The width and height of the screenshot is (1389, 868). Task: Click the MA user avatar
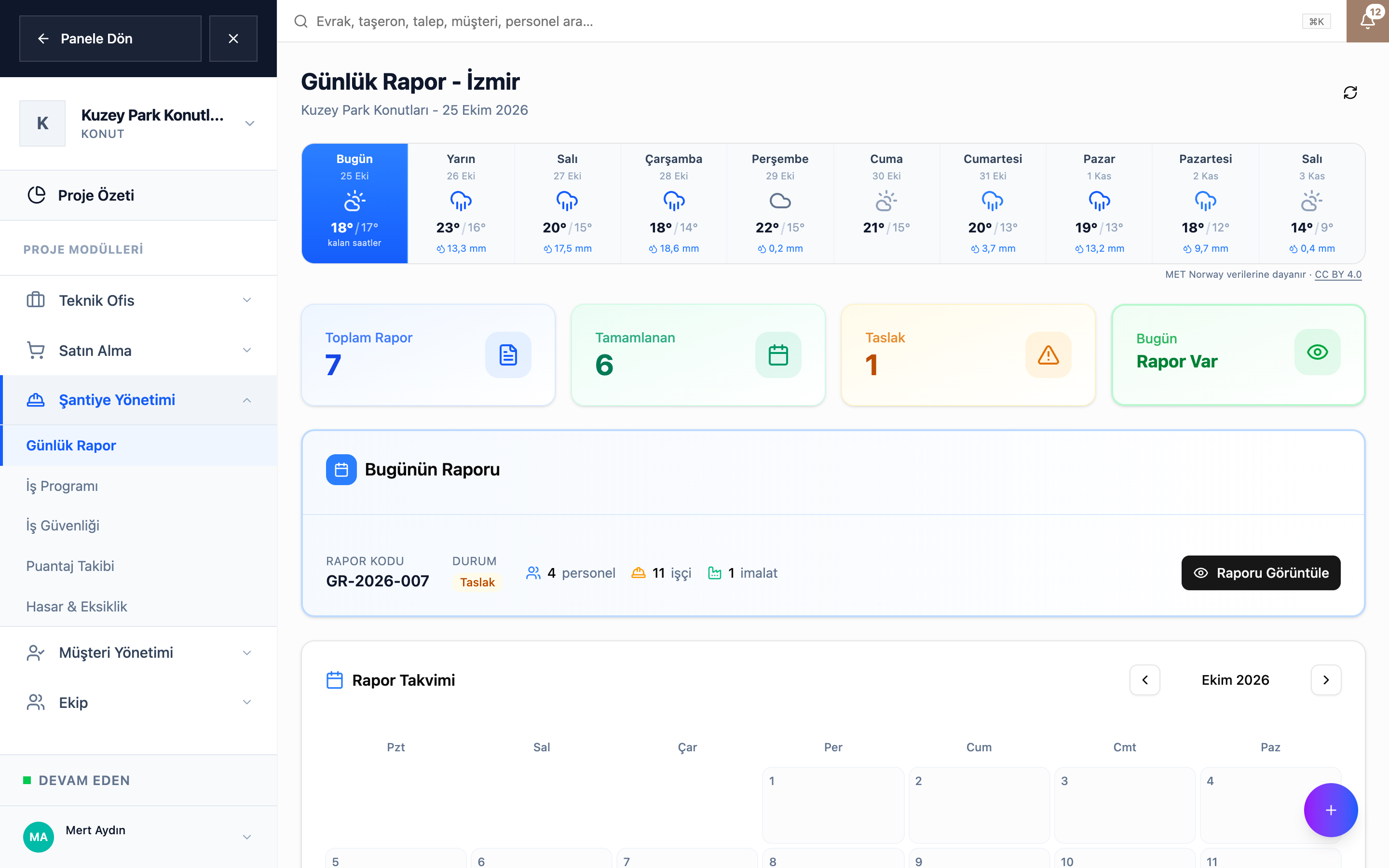coord(39,837)
